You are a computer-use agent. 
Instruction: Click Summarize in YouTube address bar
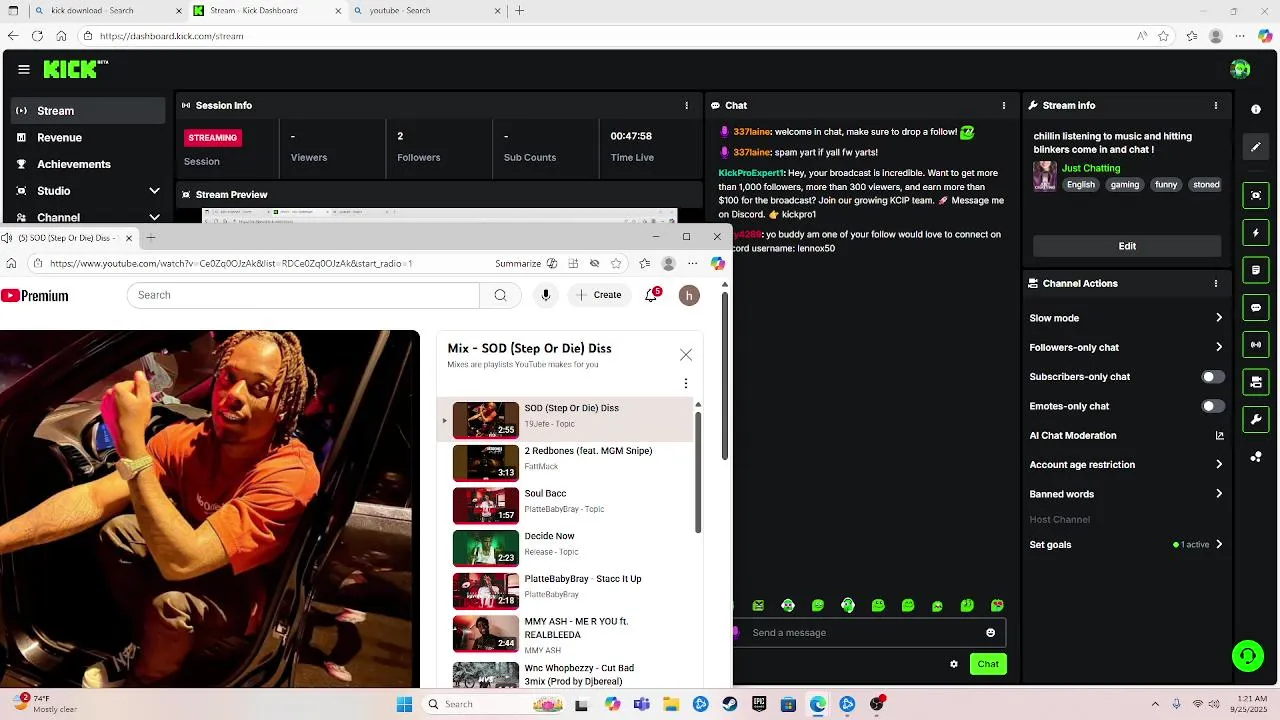(x=518, y=264)
